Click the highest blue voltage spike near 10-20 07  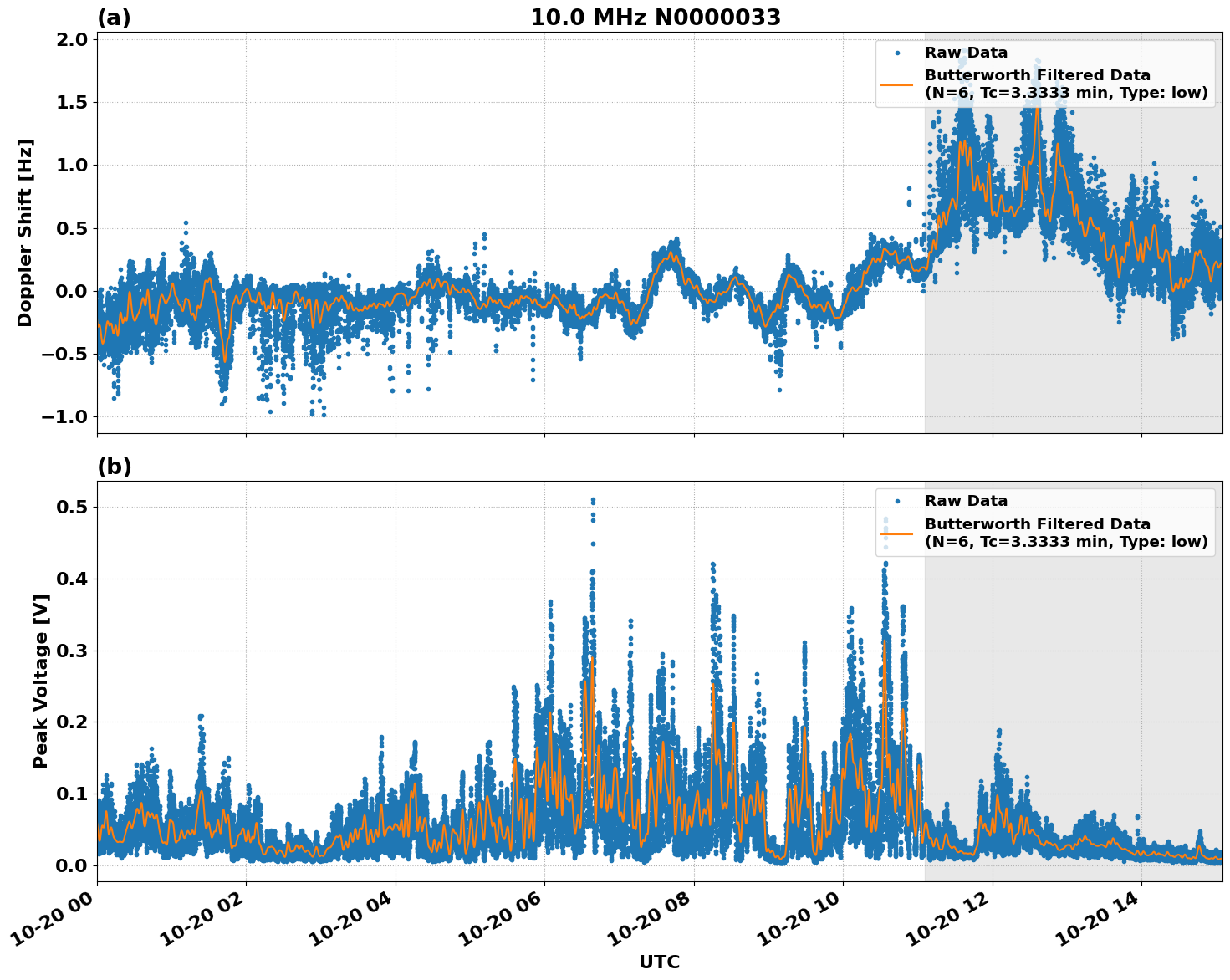click(593, 499)
